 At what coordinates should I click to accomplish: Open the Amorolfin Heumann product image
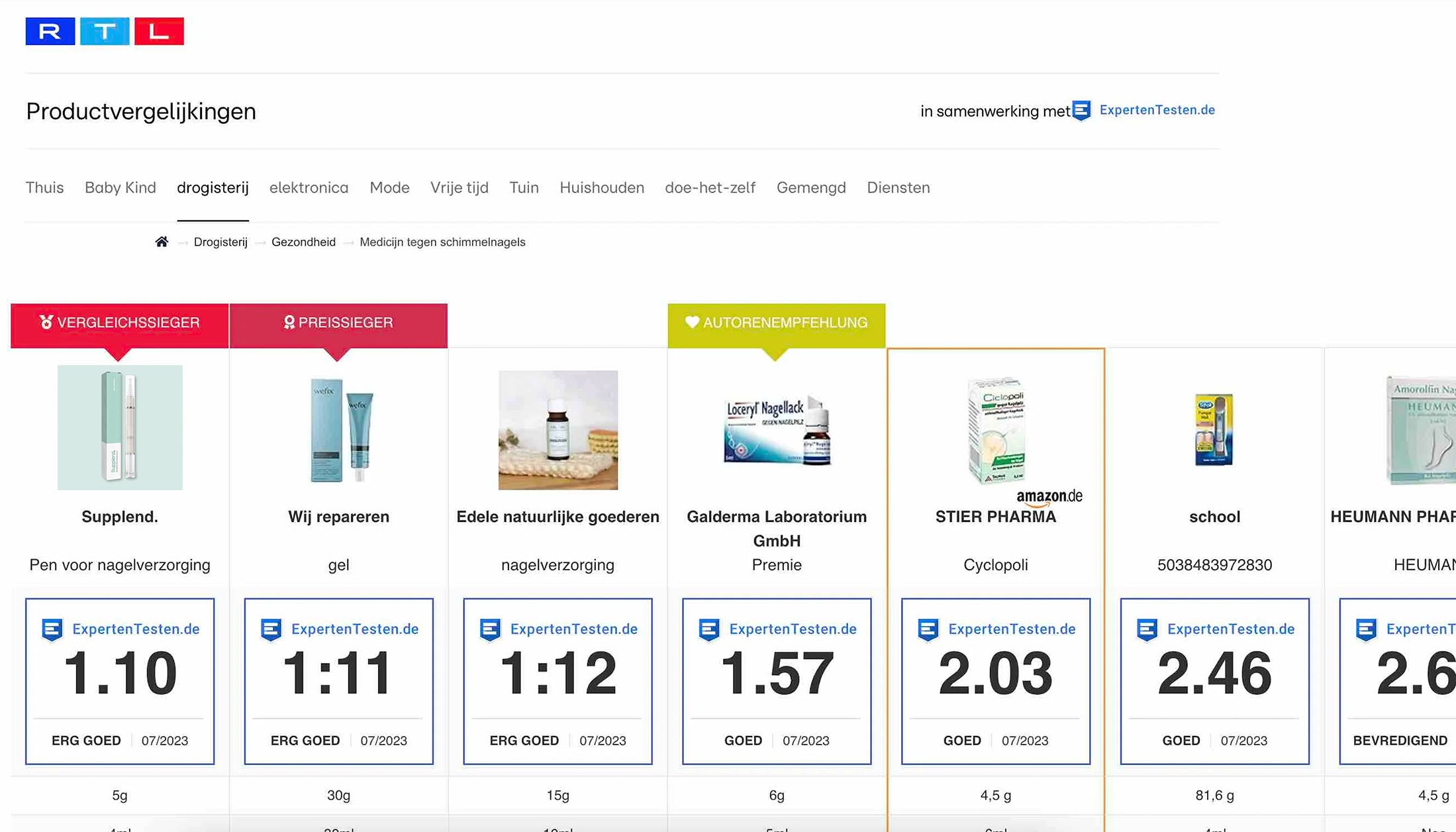coord(1420,430)
